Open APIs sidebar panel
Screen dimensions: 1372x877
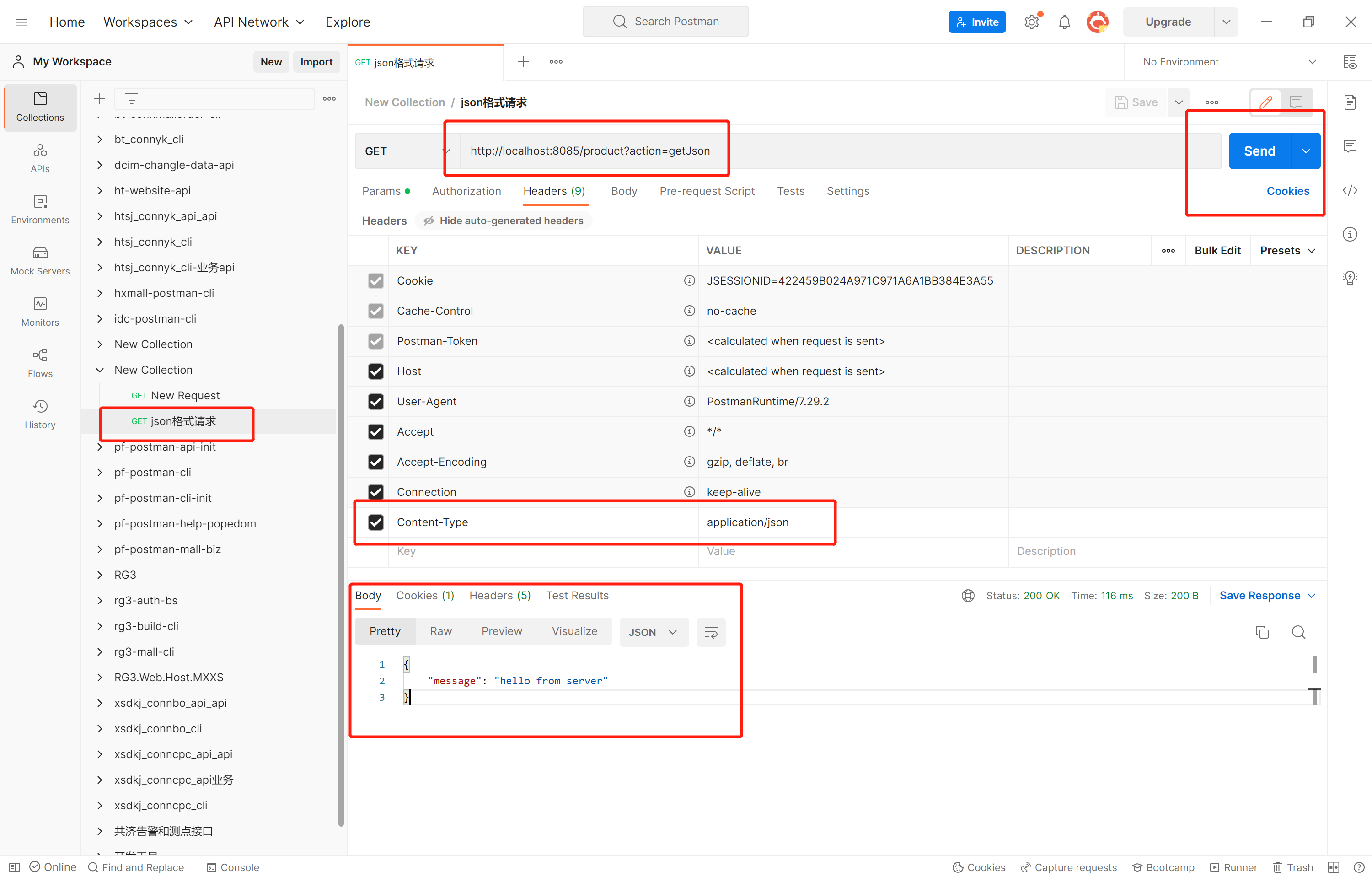(x=40, y=158)
